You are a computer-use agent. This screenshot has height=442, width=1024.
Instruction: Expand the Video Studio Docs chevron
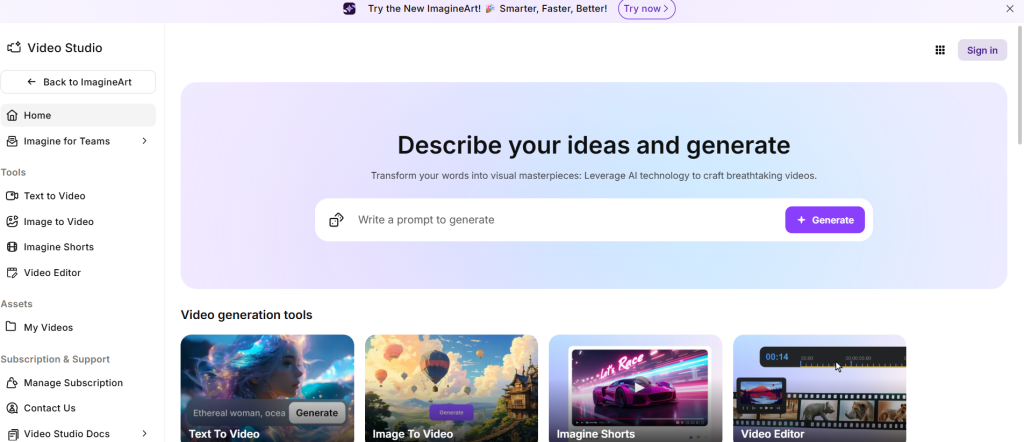pos(144,434)
